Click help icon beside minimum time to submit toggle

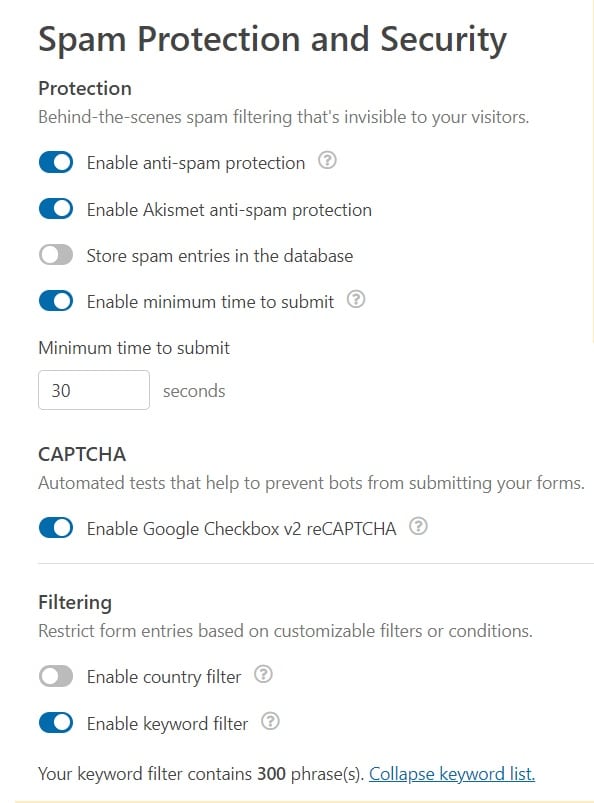tap(356, 299)
